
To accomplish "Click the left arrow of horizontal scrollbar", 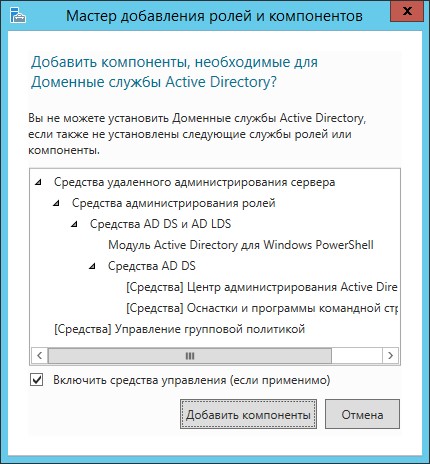I will pyautogui.click(x=40, y=355).
